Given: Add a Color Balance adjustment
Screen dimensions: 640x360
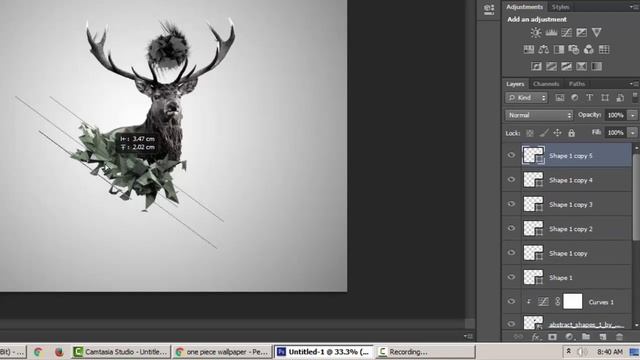Looking at the screenshot, I should 544,50.
